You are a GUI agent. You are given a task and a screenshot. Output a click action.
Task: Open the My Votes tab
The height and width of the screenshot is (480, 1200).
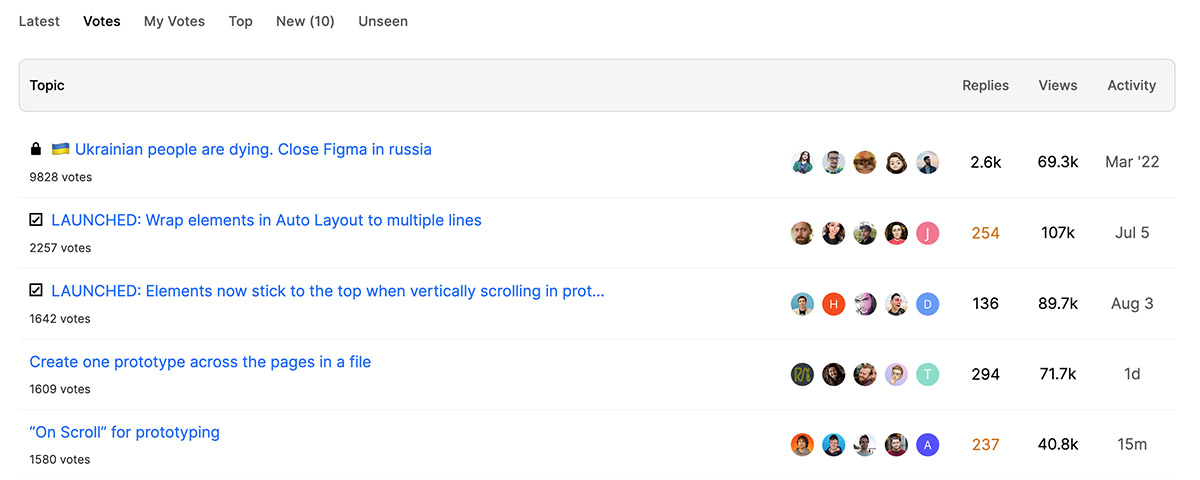tap(174, 21)
